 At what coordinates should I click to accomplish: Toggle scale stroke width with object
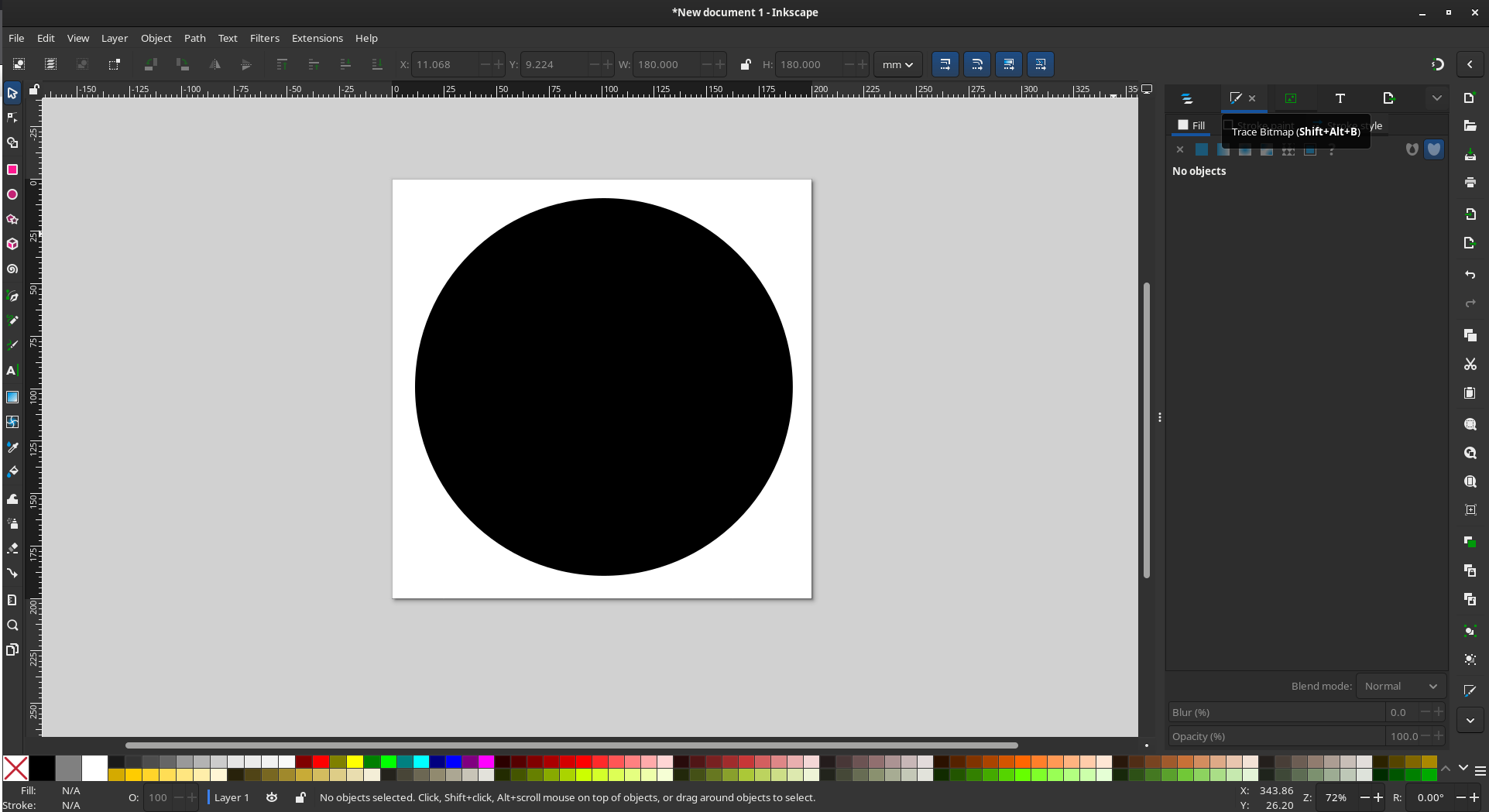point(945,64)
